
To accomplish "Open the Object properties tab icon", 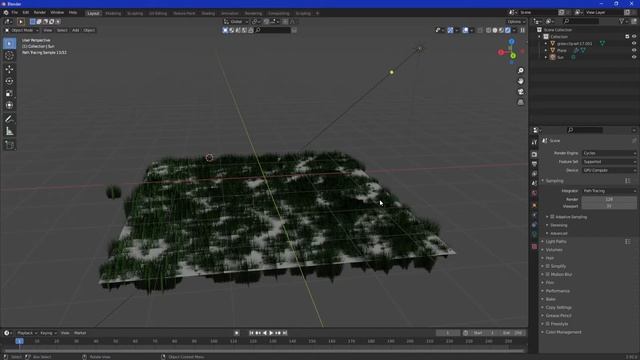I will click(x=534, y=205).
